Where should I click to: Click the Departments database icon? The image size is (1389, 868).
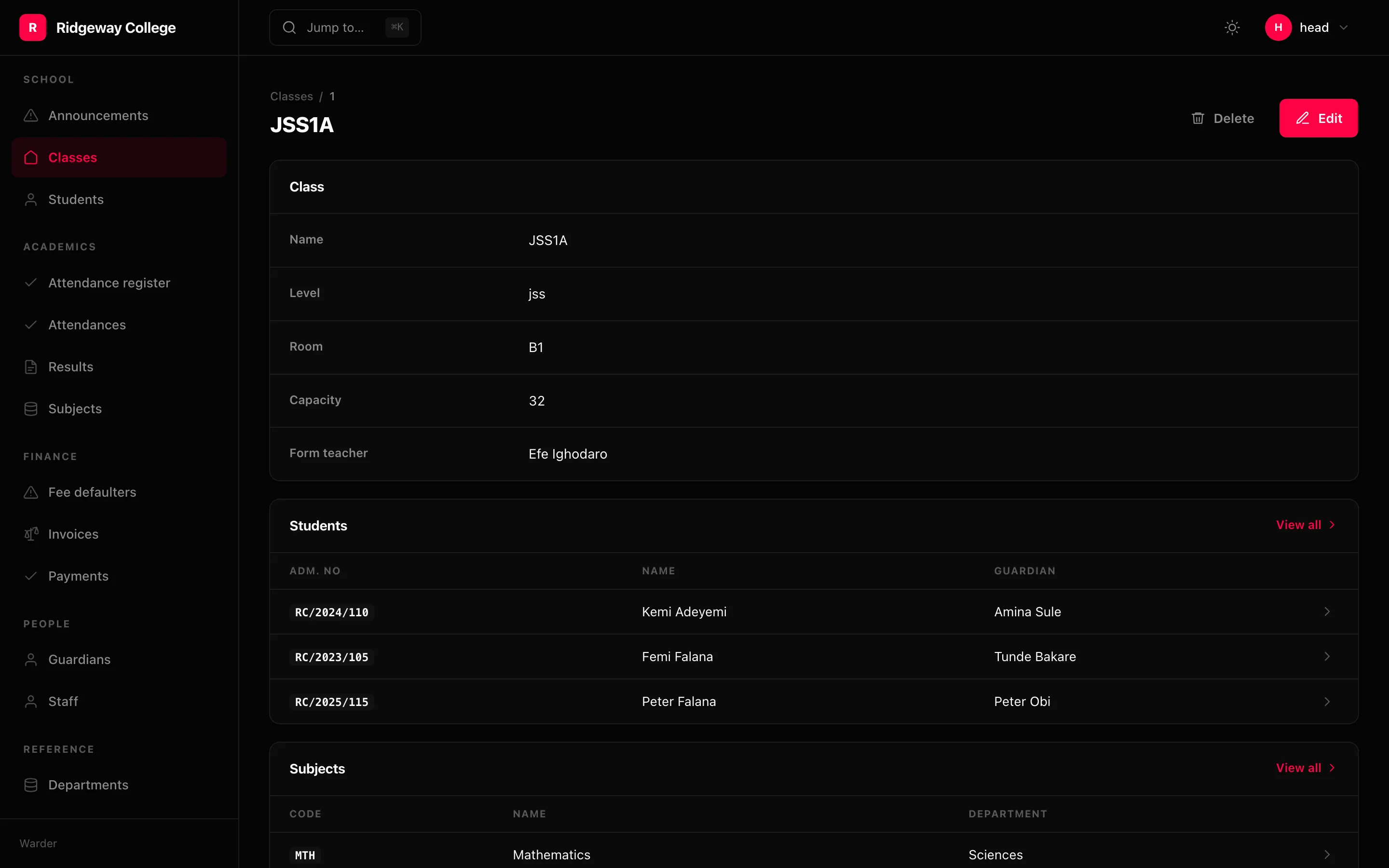[x=31, y=785]
